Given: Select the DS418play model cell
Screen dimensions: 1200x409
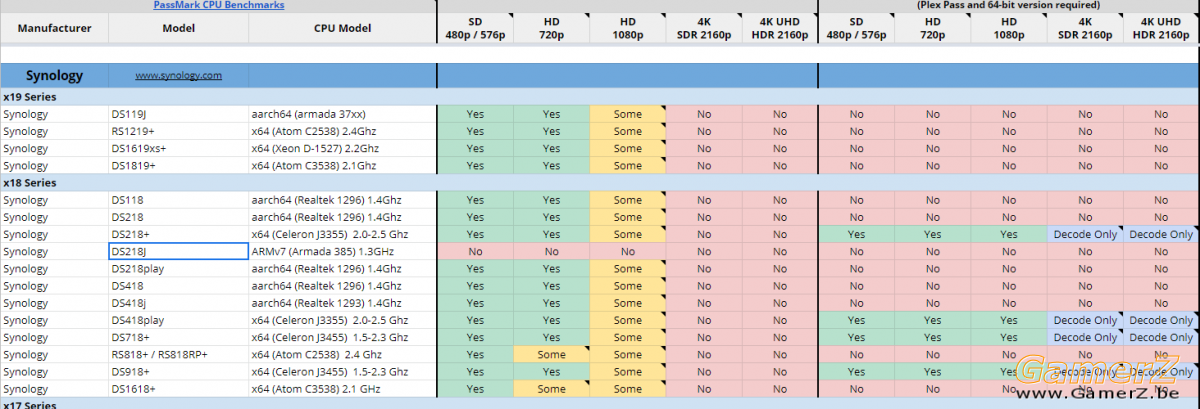Looking at the screenshot, I should (178, 320).
